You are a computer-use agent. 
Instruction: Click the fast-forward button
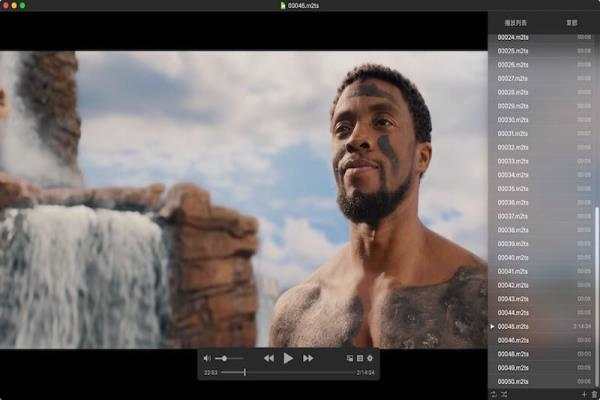click(x=308, y=358)
